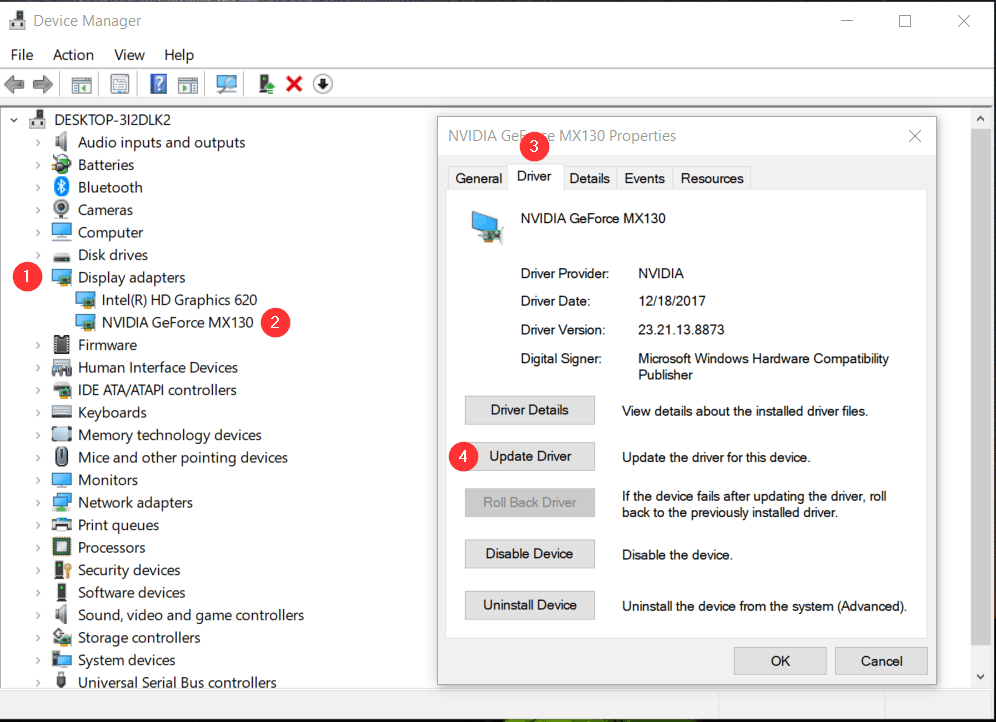Click the Batteries category icon
This screenshot has width=996, height=722.
tap(62, 164)
